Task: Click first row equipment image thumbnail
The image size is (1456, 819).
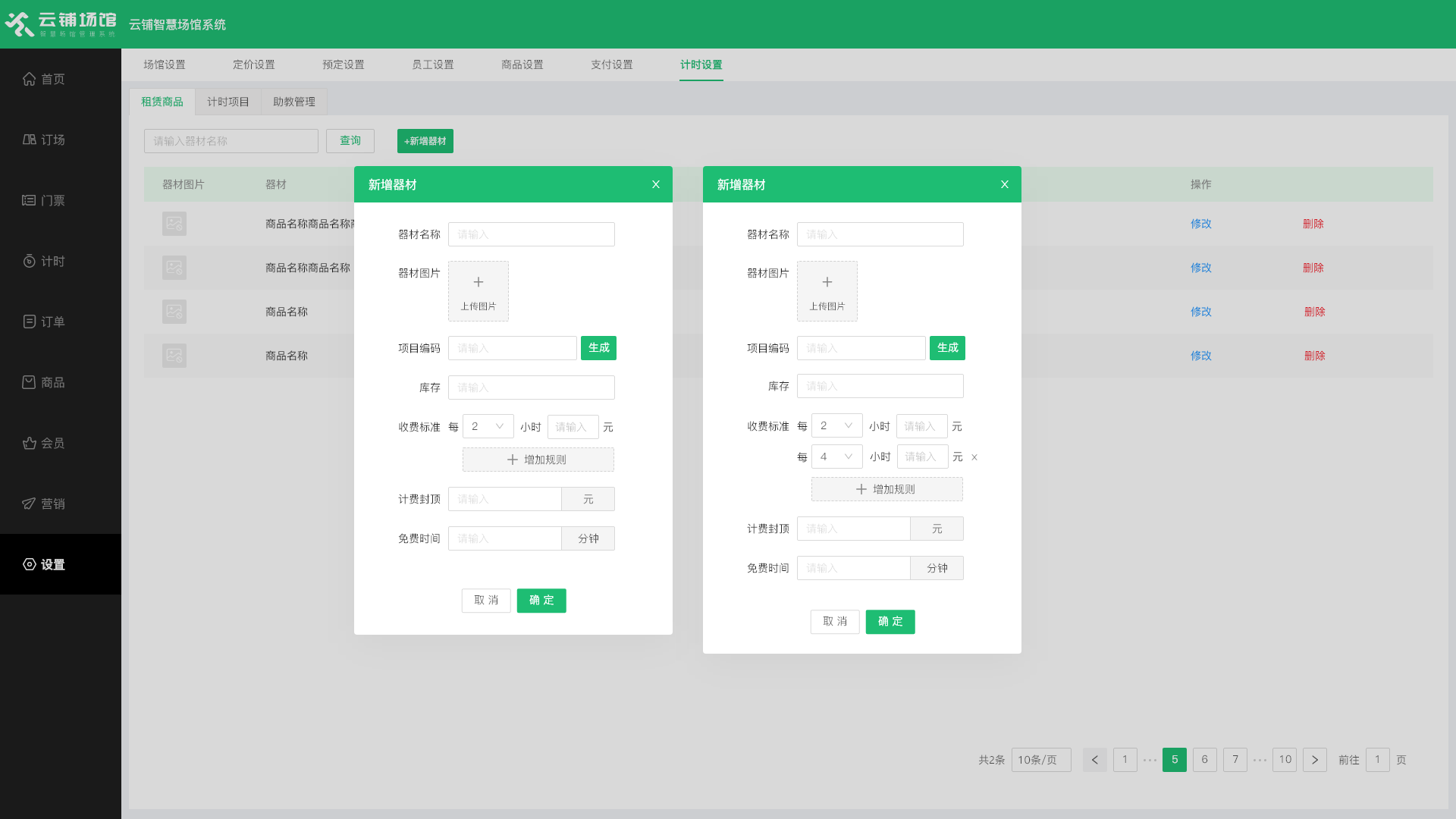Action: 174,224
